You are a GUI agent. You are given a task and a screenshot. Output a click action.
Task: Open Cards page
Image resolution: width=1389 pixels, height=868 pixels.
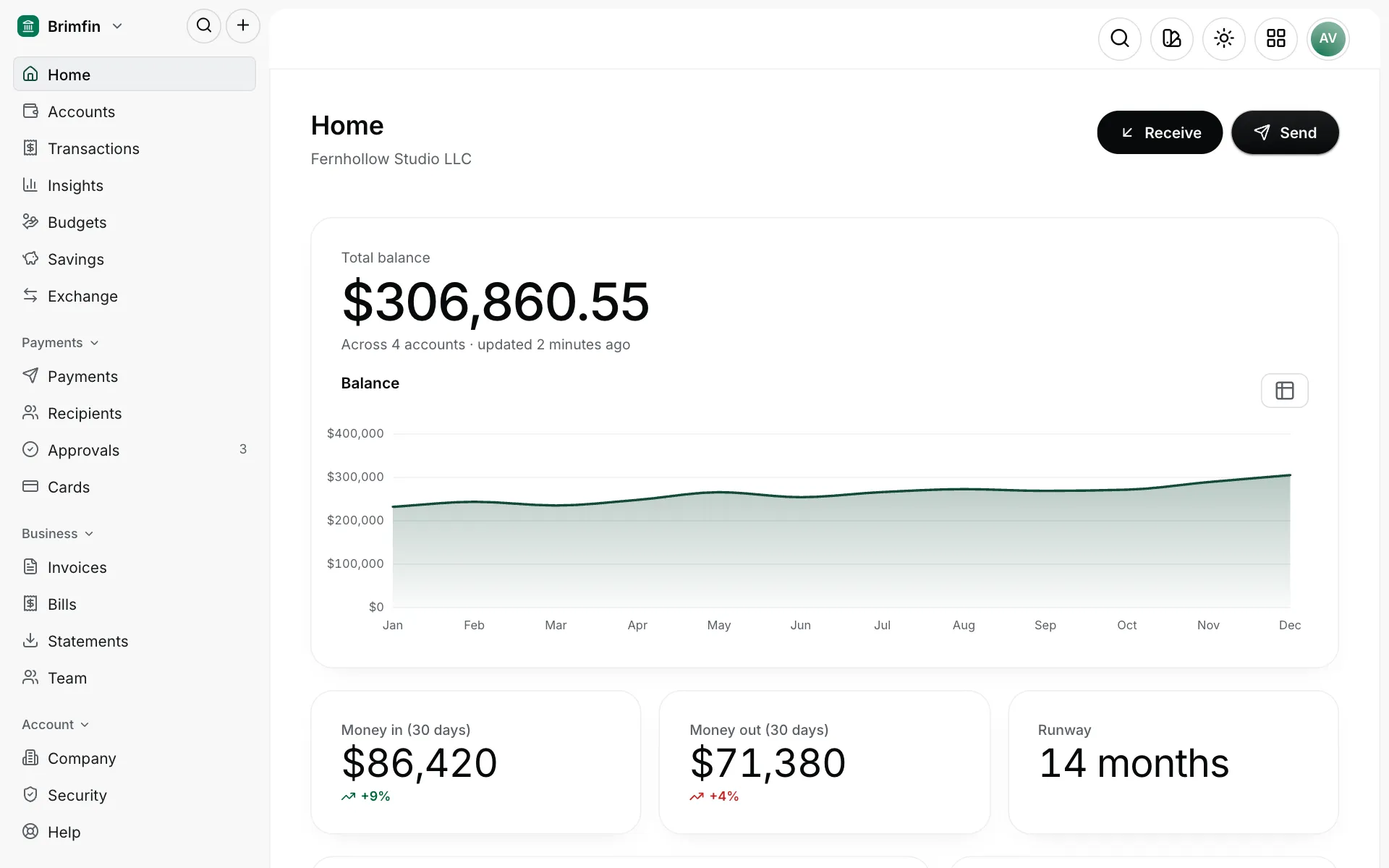(x=135, y=487)
